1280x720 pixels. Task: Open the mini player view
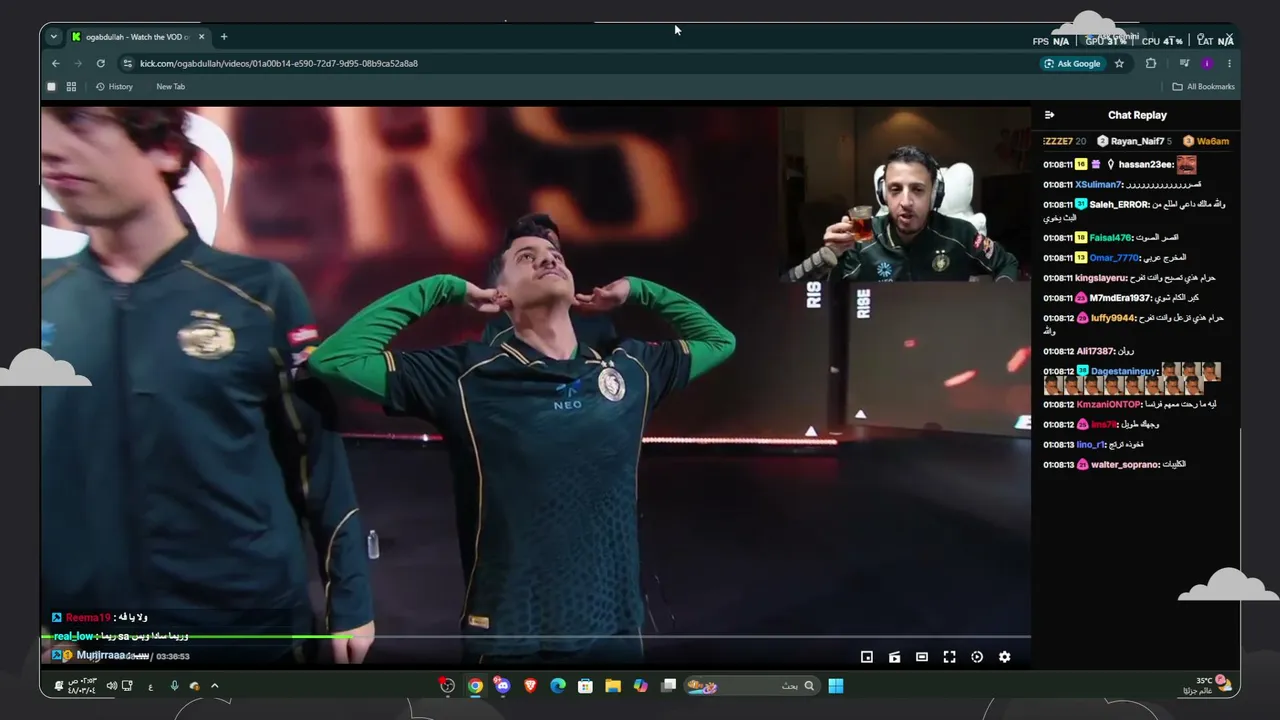point(867,657)
